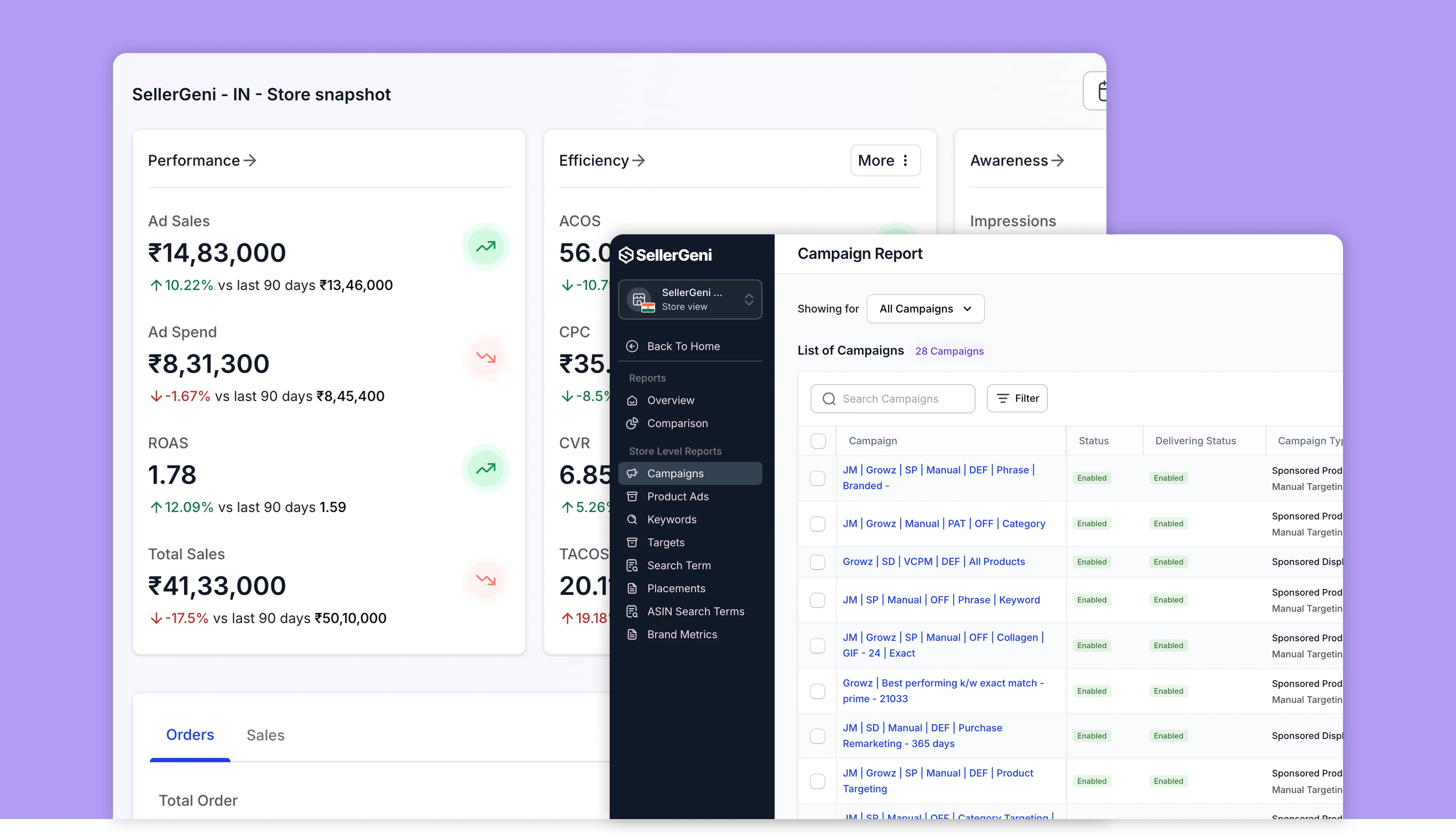This screenshot has width=1456, height=838.
Task: Click the Status column header
Action: [1094, 441]
